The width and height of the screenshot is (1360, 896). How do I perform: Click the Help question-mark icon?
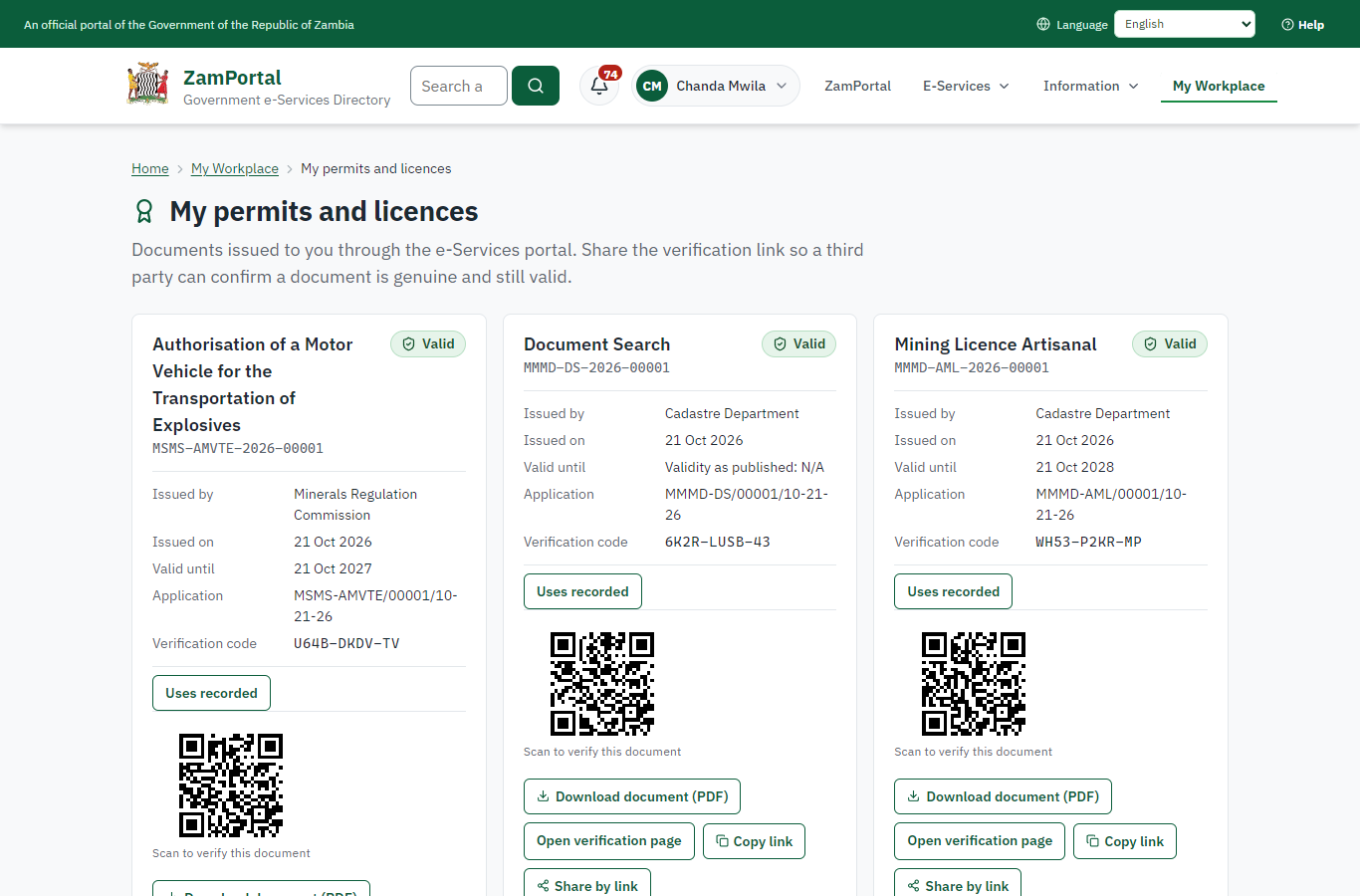click(1287, 25)
